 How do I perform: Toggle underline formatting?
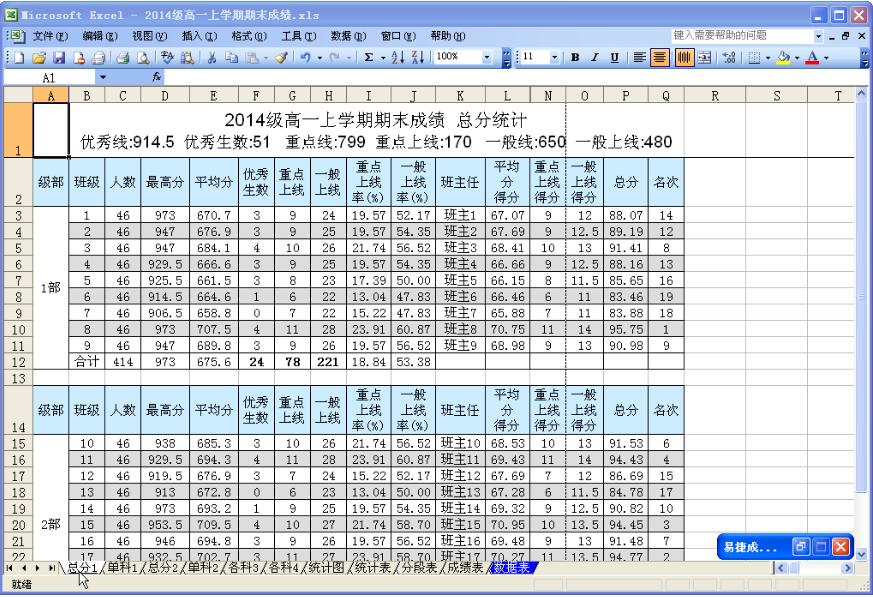point(615,57)
